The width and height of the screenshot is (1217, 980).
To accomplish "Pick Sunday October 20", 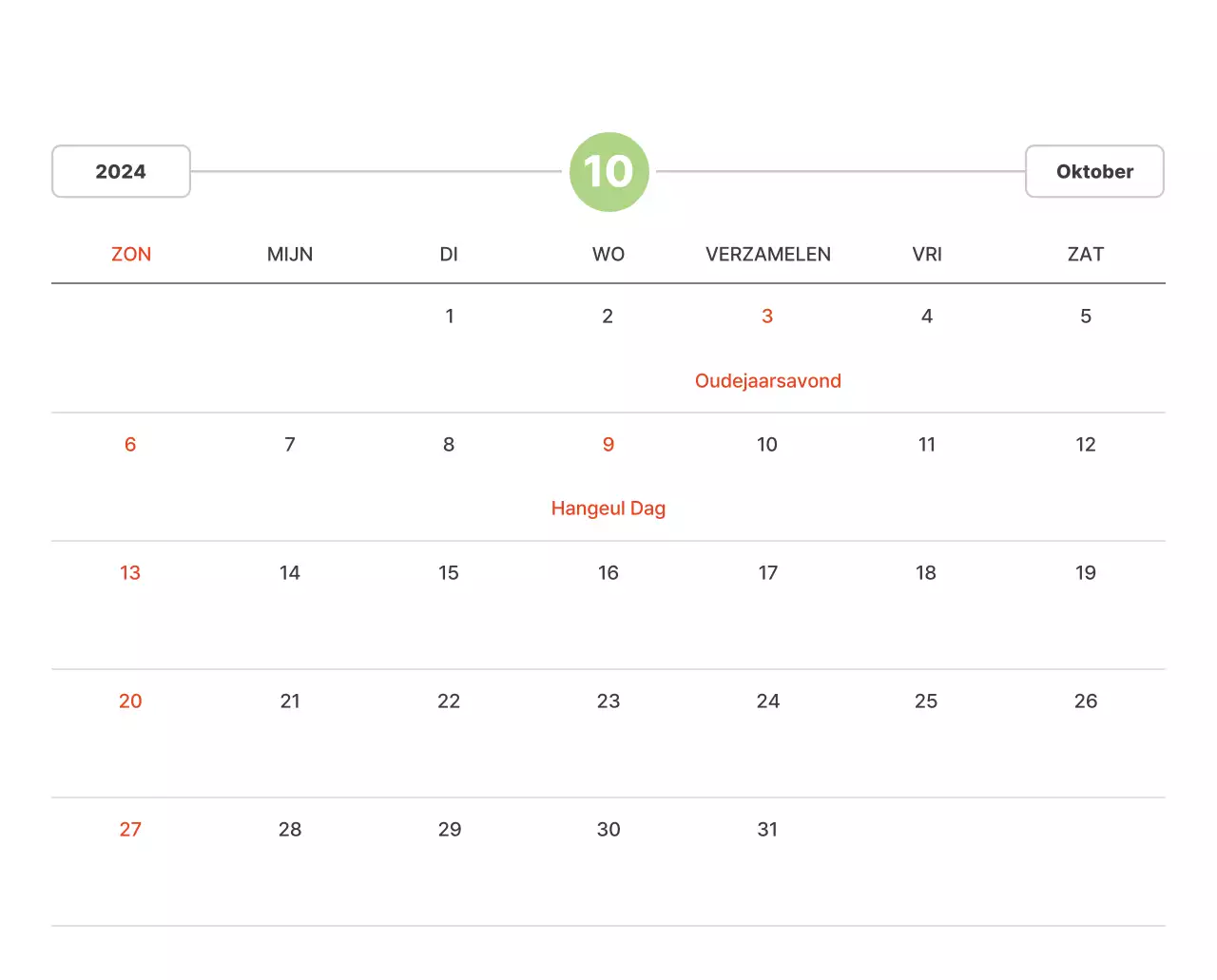I will pyautogui.click(x=130, y=701).
